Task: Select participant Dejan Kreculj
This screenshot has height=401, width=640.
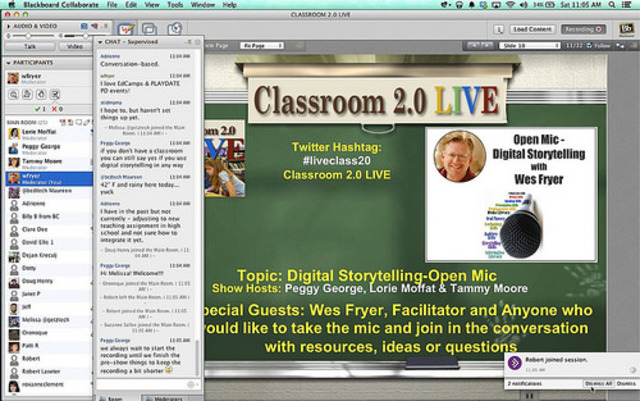Action: click(x=49, y=256)
